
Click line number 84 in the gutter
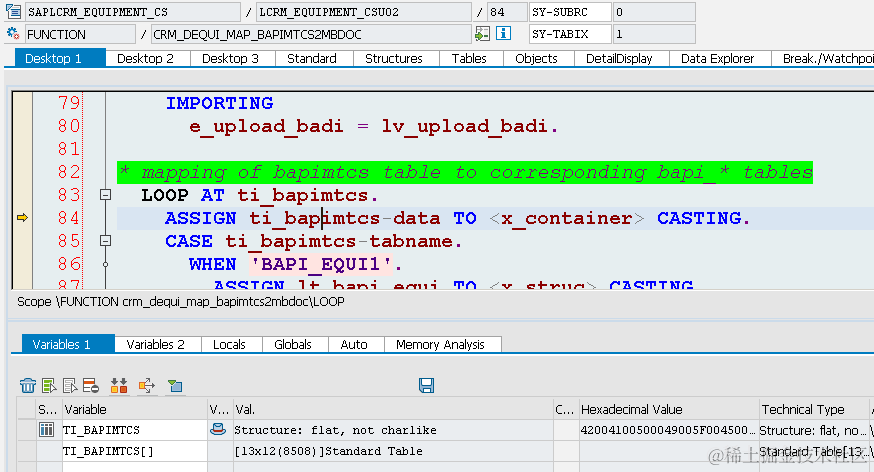pos(69,217)
